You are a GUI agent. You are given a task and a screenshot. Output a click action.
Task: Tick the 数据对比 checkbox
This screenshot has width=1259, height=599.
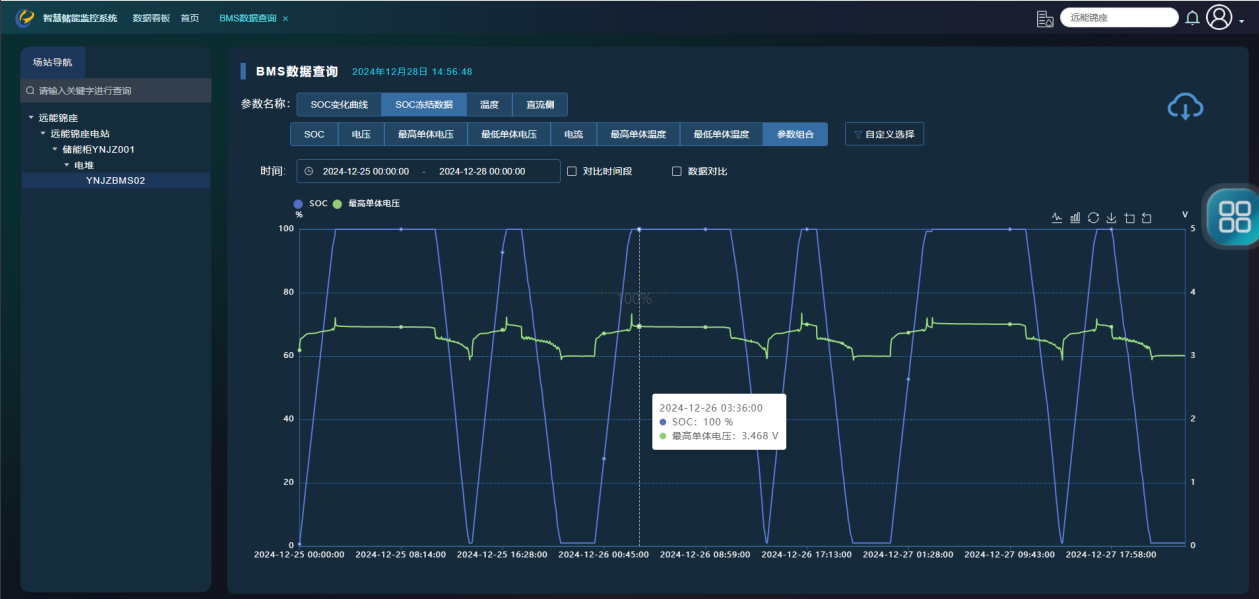(x=677, y=171)
